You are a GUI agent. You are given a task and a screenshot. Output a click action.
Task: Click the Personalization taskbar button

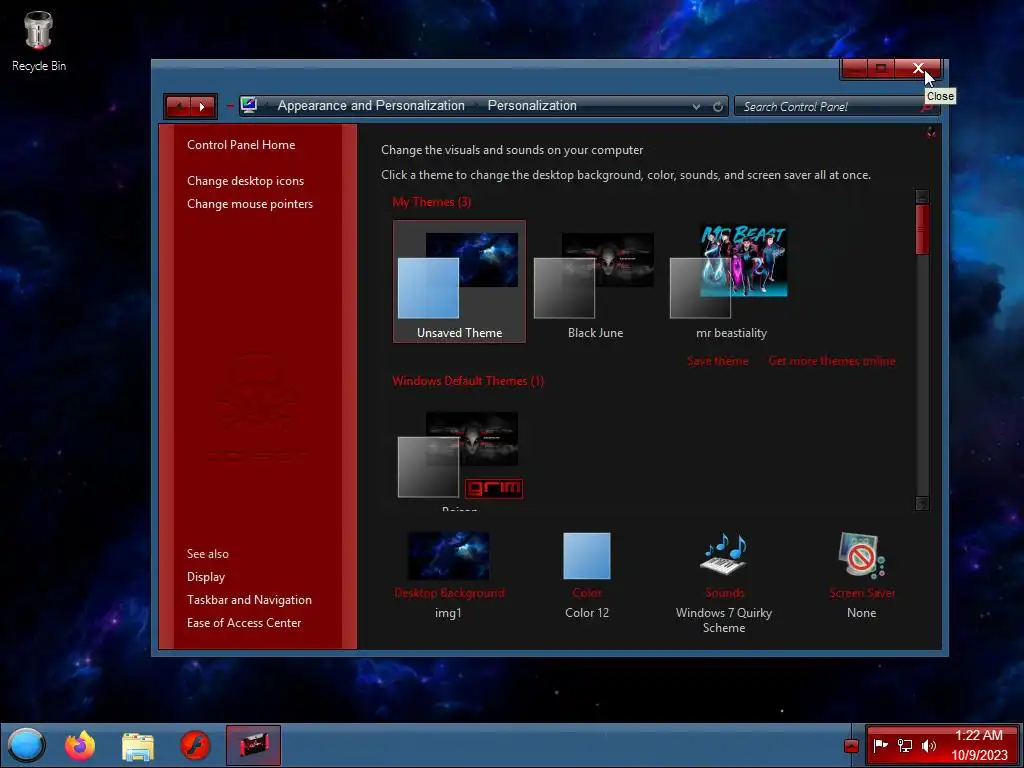(253, 745)
